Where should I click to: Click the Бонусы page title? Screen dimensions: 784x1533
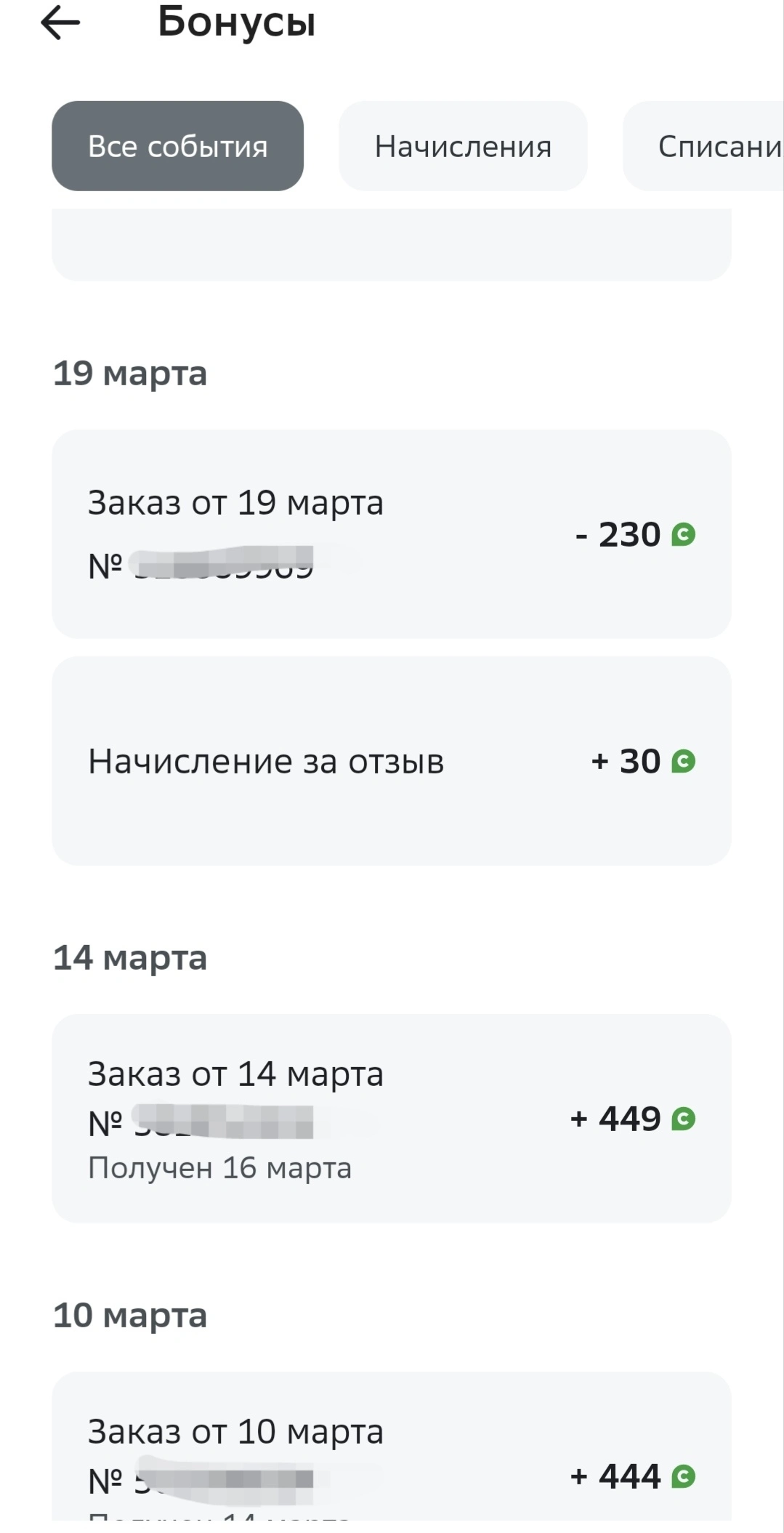pyautogui.click(x=237, y=23)
